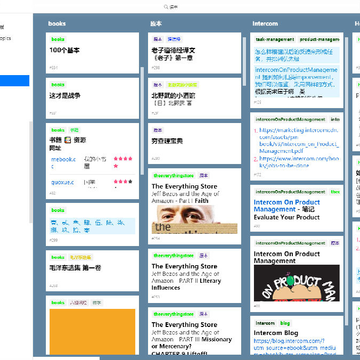Open the orange image card thumbnail
This screenshot has width=360, height=360.
pyautogui.click(x=92, y=332)
